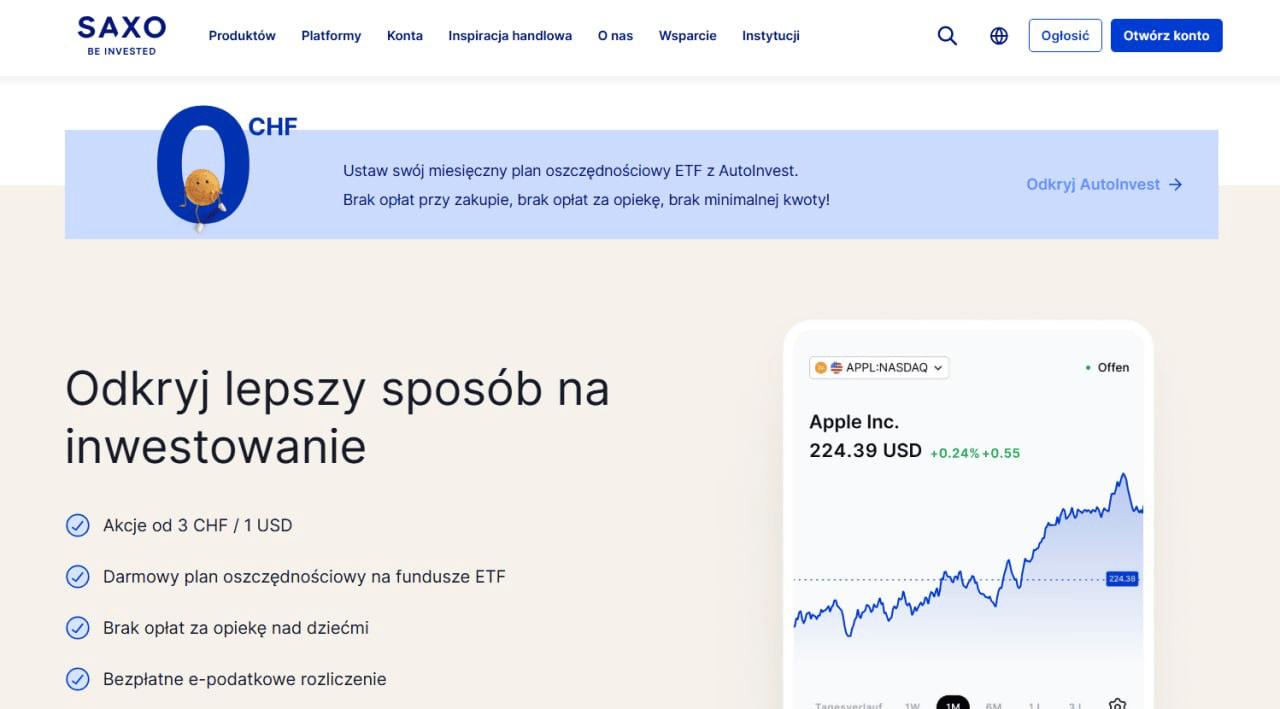Click checkmark beside Bezpłatne e-podatkowe rozliczenie

(78, 679)
